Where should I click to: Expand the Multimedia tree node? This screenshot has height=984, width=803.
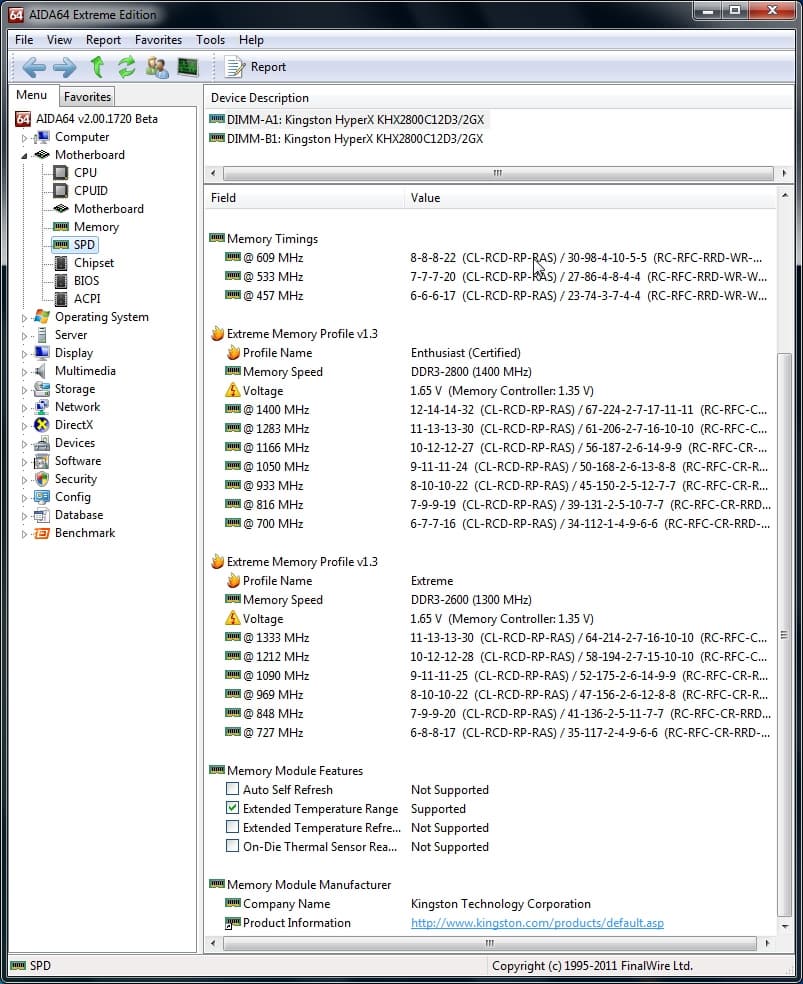click(24, 372)
